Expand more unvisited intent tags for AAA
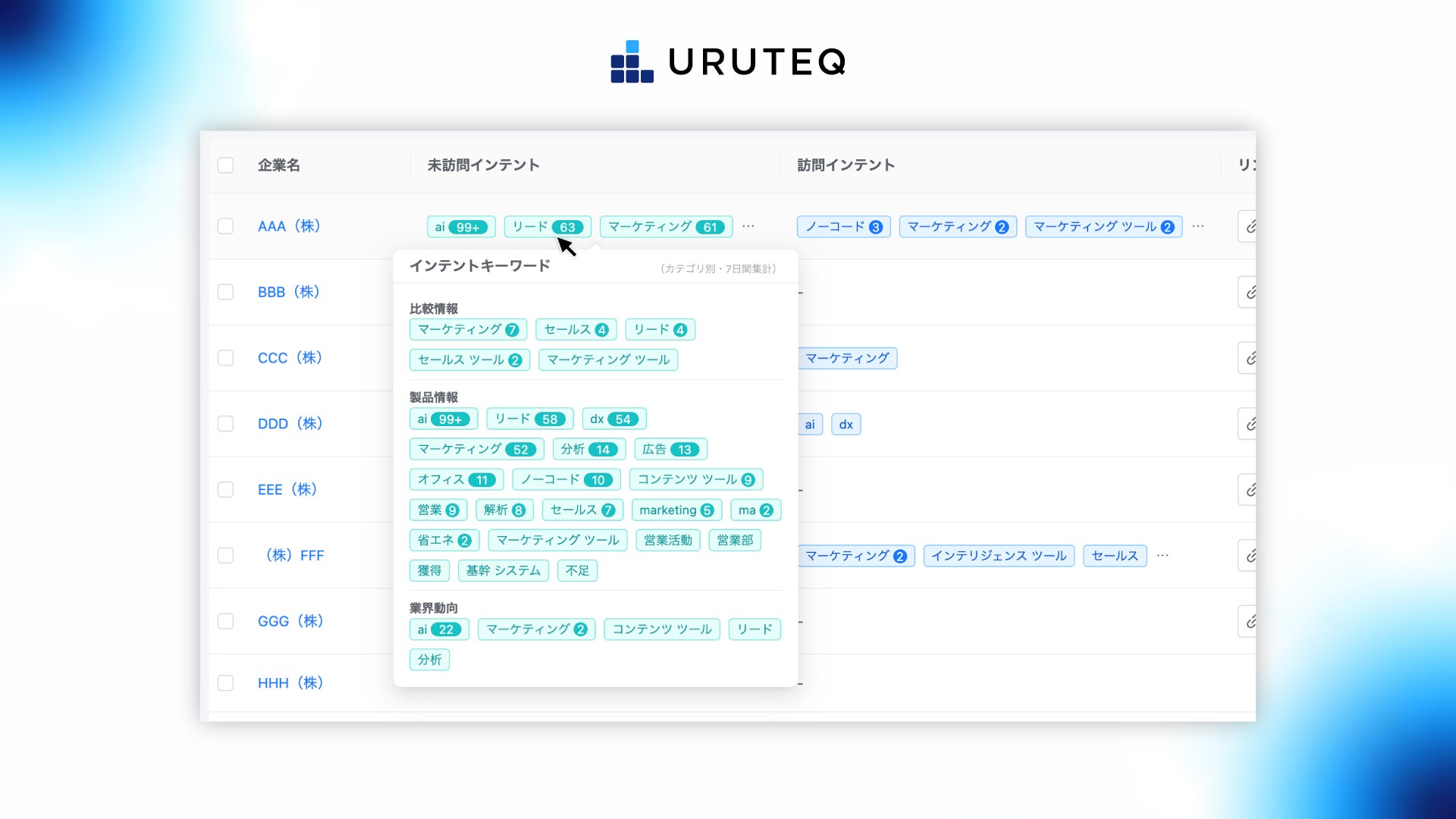Screen dimensions: 1456x819 tap(748, 226)
